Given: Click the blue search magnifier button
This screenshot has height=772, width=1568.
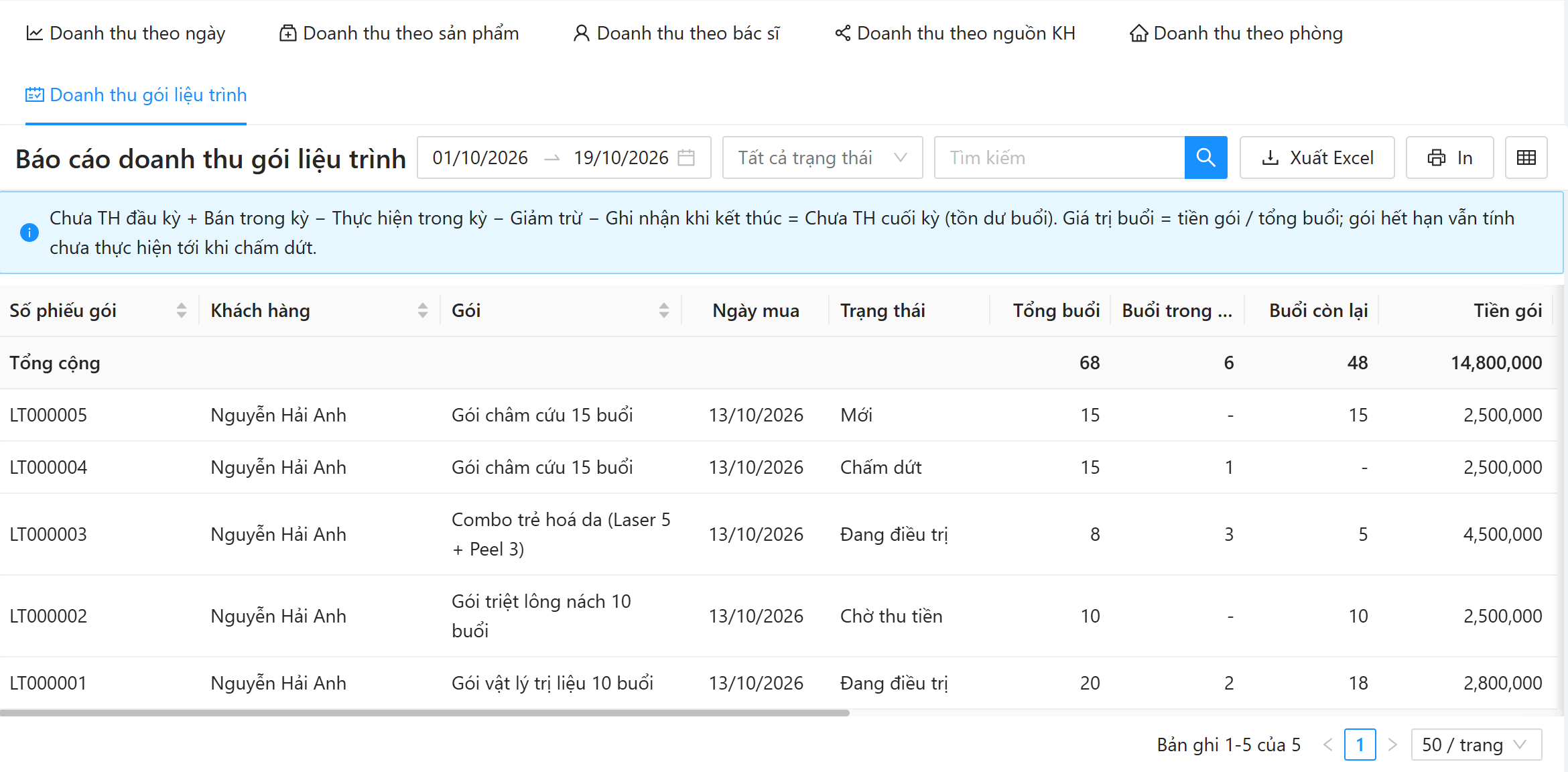Looking at the screenshot, I should coord(1205,157).
